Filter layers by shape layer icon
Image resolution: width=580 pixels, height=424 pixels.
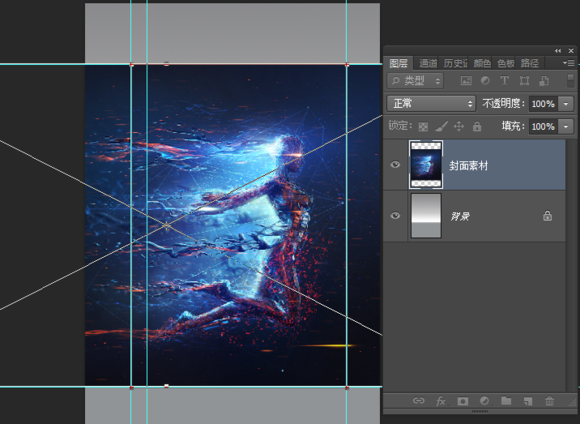point(524,81)
